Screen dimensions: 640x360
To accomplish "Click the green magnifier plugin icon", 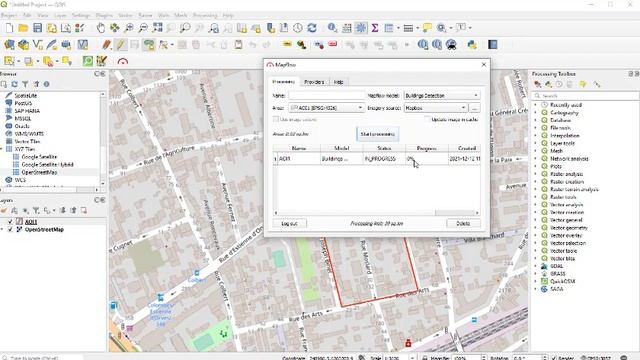I will (x=88, y=61).
